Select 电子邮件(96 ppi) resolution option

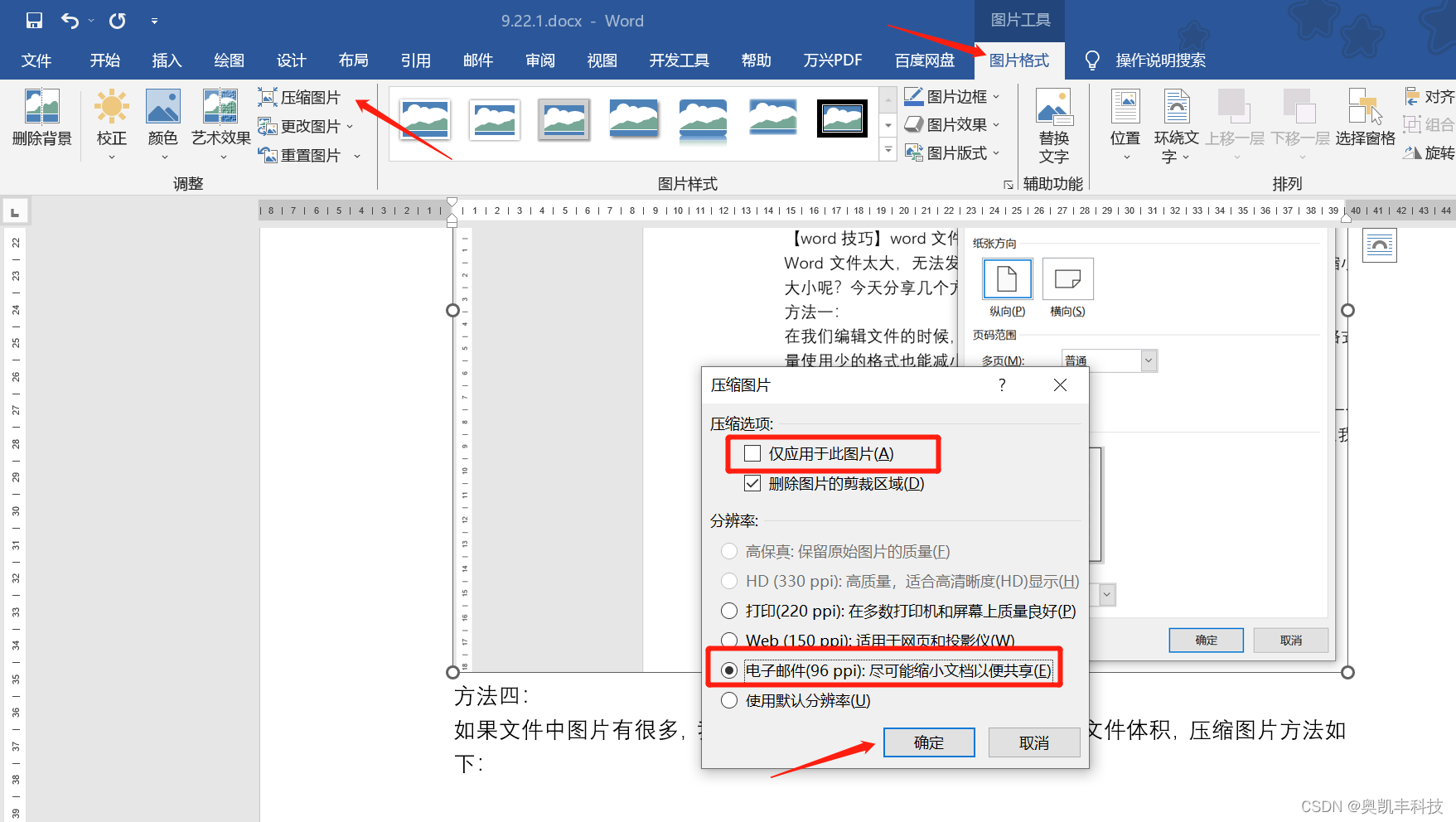(729, 670)
